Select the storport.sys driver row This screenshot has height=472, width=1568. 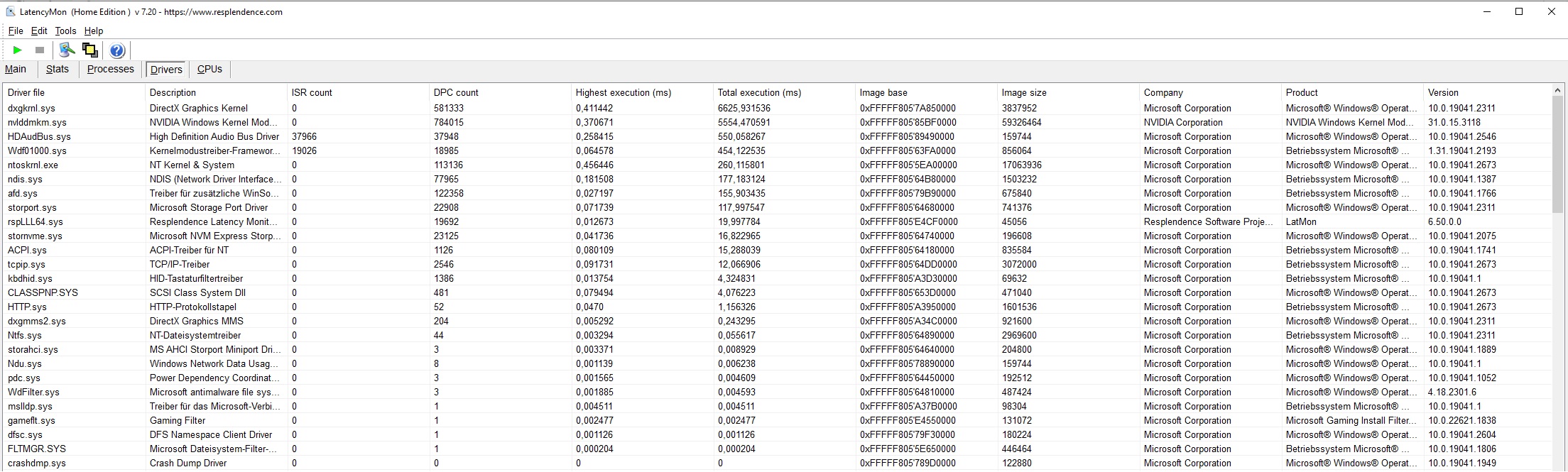pyautogui.click(x=778, y=207)
